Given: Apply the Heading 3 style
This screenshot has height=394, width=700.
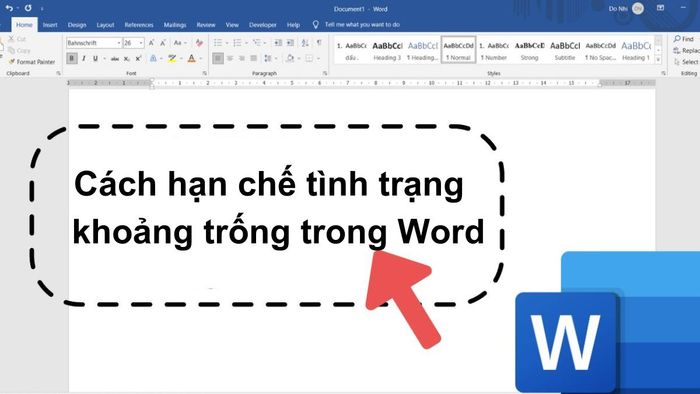Looking at the screenshot, I should [x=387, y=50].
